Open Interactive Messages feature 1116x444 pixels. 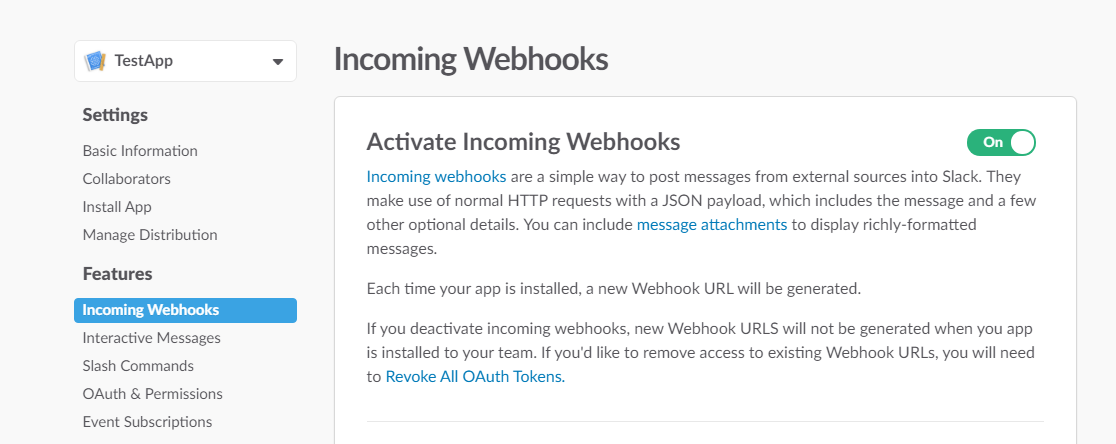(152, 338)
